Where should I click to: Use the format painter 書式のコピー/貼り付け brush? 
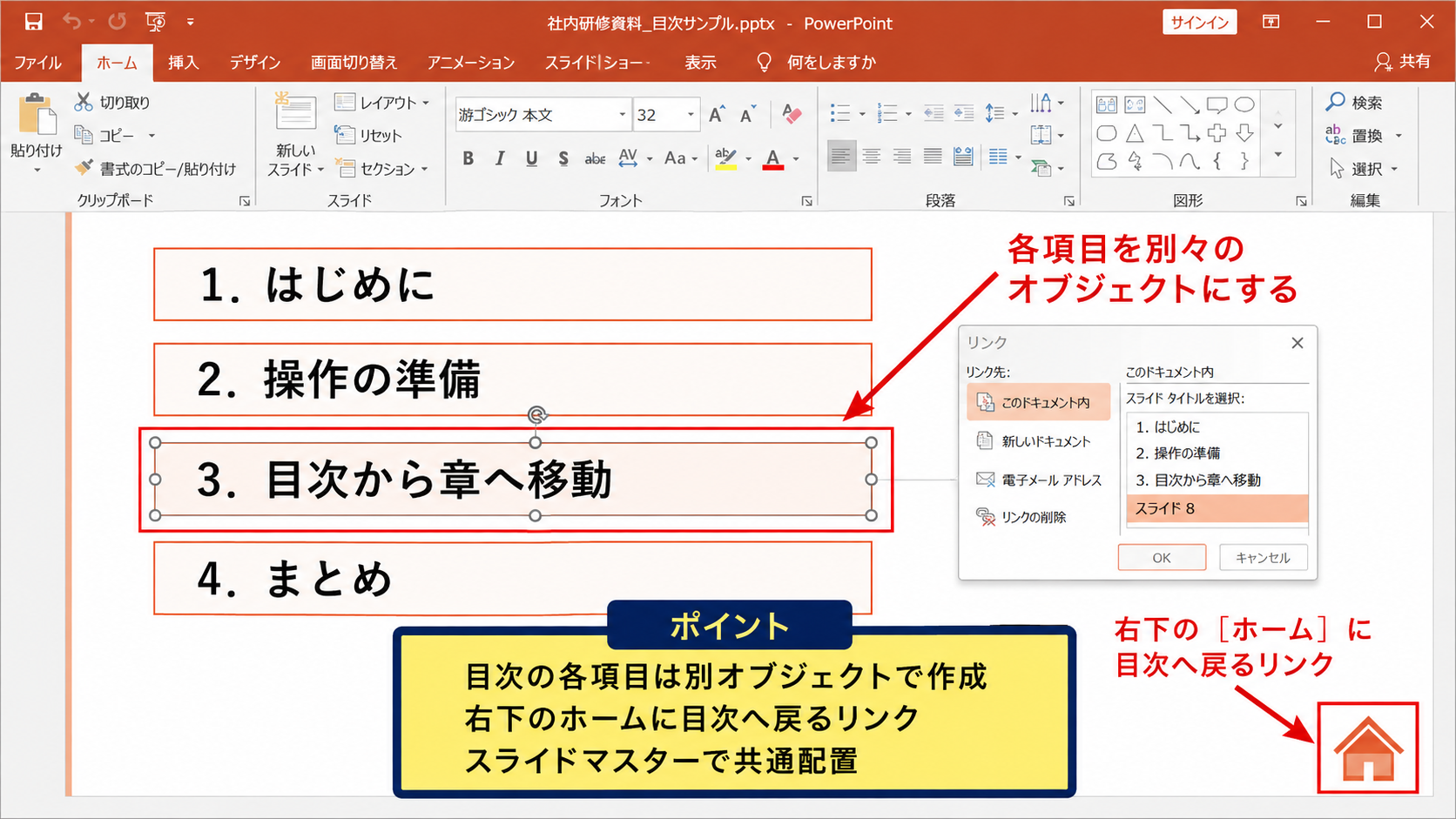84,167
